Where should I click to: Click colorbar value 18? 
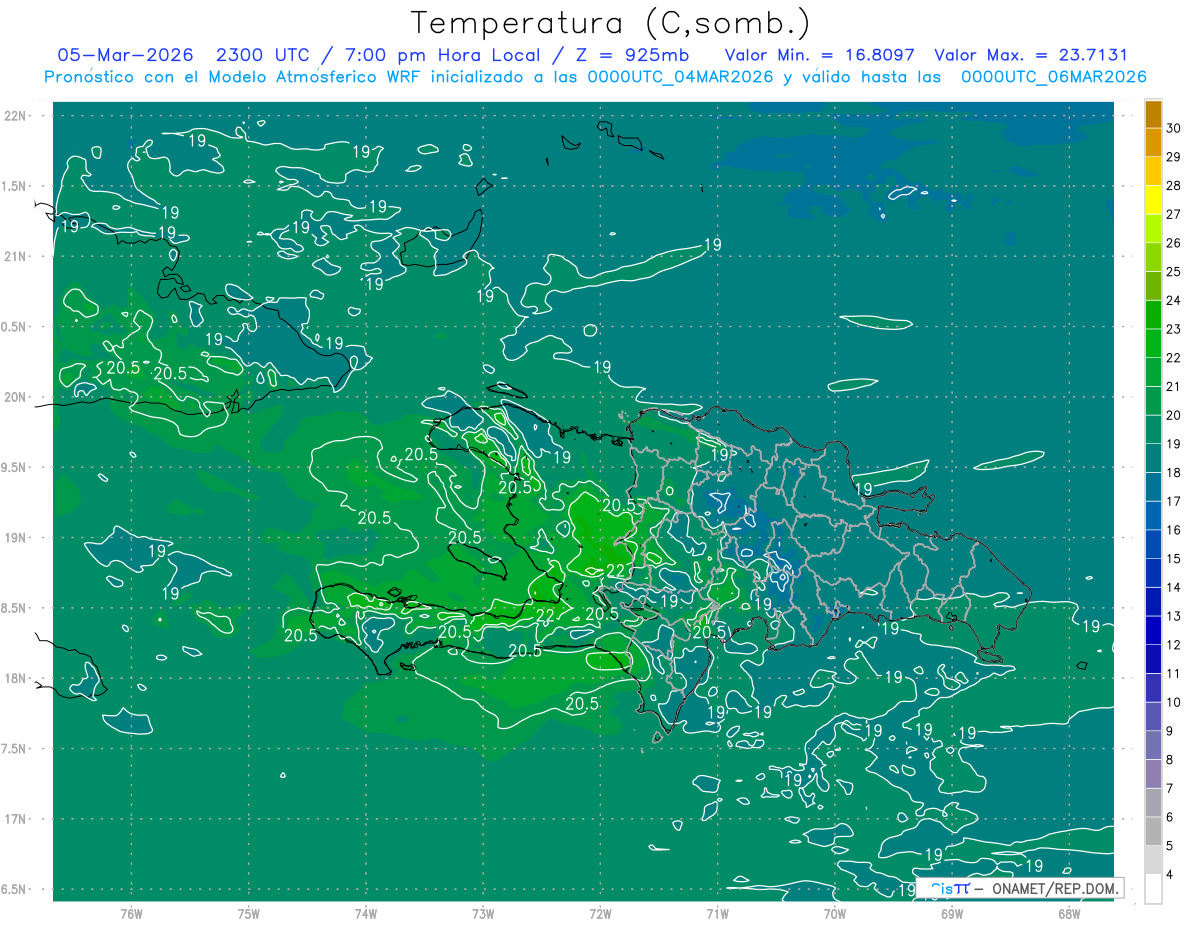[1174, 473]
